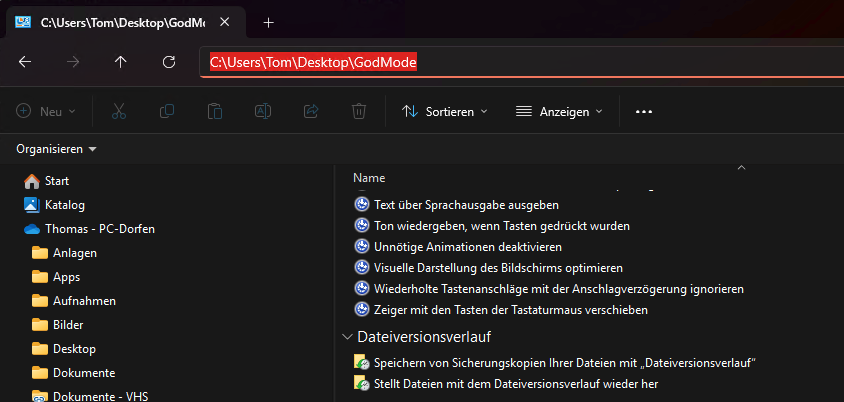Click the Delete trash can icon
The width and height of the screenshot is (844, 402).
[359, 112]
